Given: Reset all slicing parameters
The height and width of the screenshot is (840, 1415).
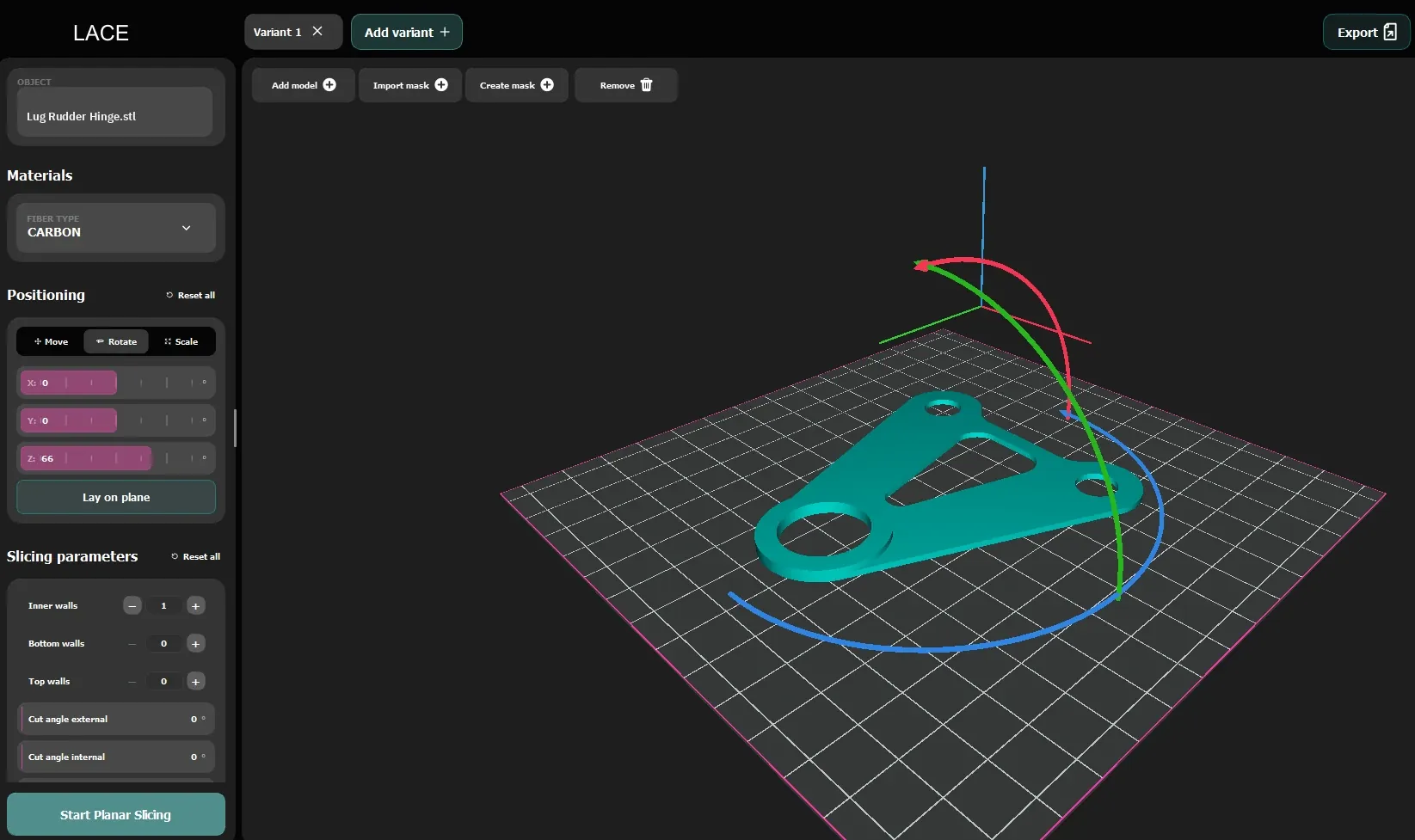Looking at the screenshot, I should pos(196,556).
